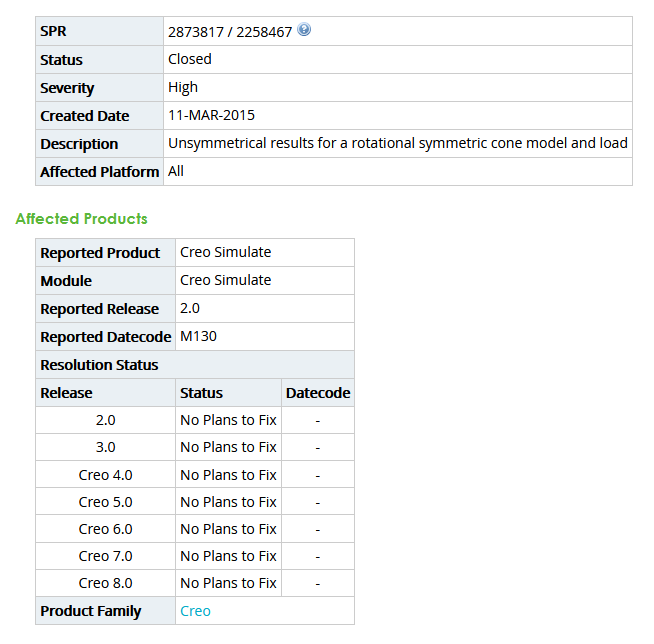Open the Creo product family link
The height and width of the screenshot is (644, 654).
pos(195,610)
